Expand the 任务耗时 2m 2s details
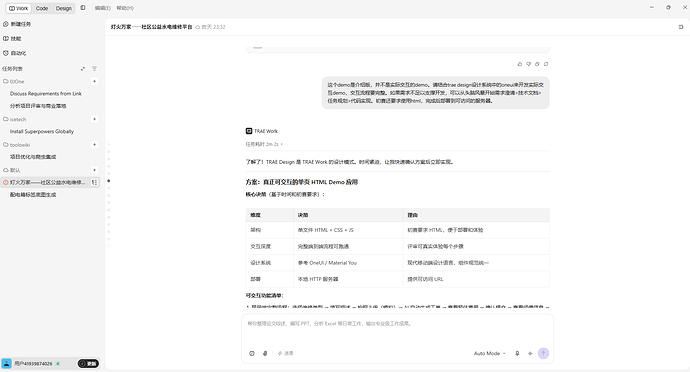Viewport: 690px width, 372px height. point(264,144)
